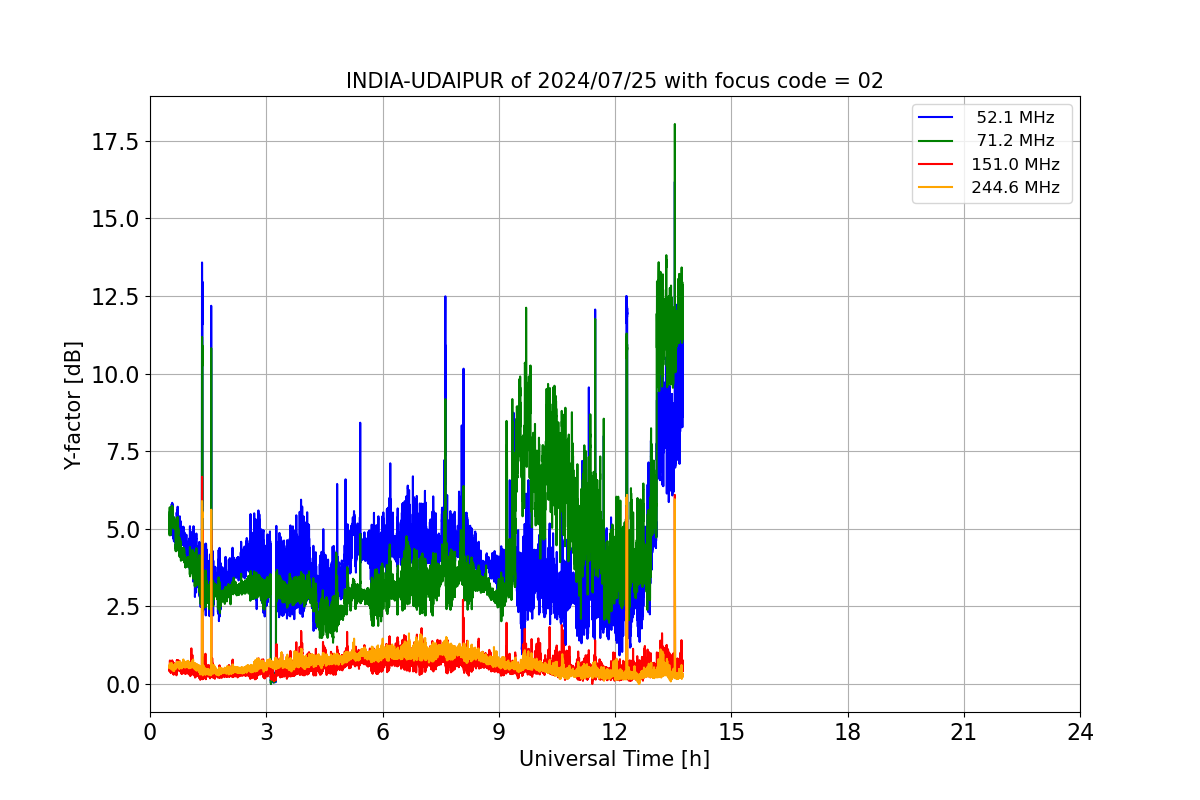This screenshot has width=1200, height=800.
Task: Click the 71.2 MHz legend label
Action: 1015,141
